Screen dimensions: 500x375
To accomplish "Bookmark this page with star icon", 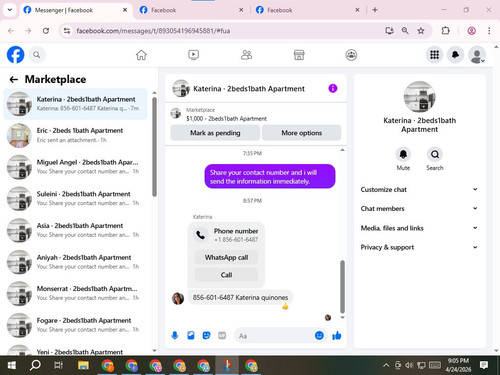I will [x=421, y=31].
